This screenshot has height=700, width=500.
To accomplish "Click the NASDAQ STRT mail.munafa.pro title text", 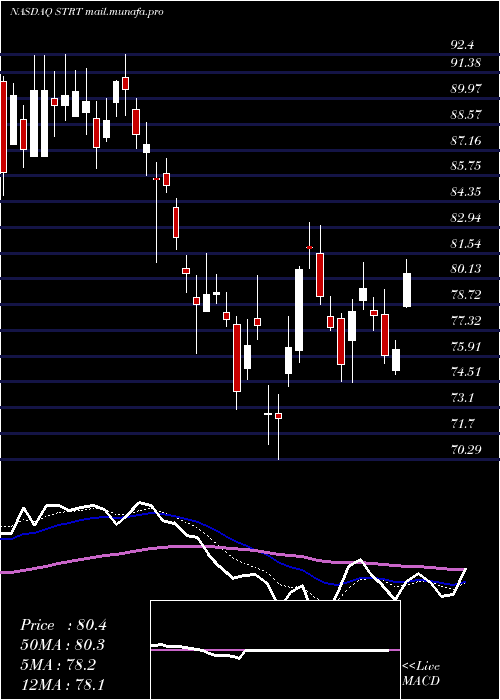I will coord(87,12).
